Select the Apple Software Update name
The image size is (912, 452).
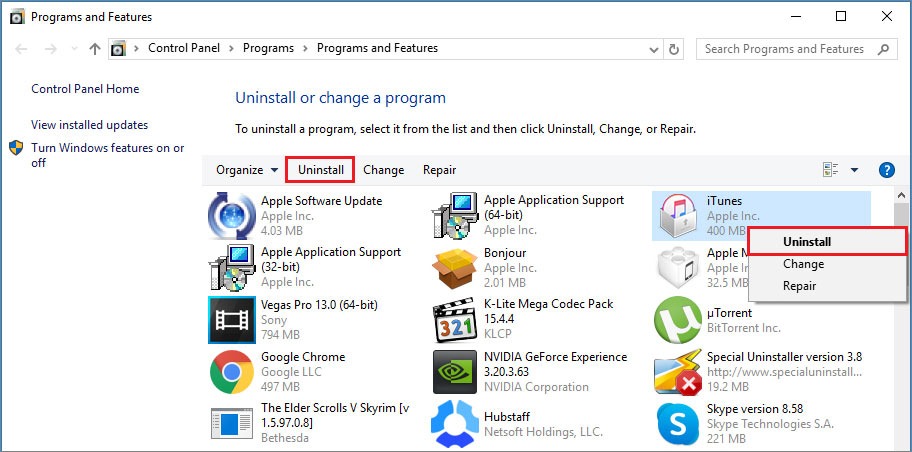[322, 201]
